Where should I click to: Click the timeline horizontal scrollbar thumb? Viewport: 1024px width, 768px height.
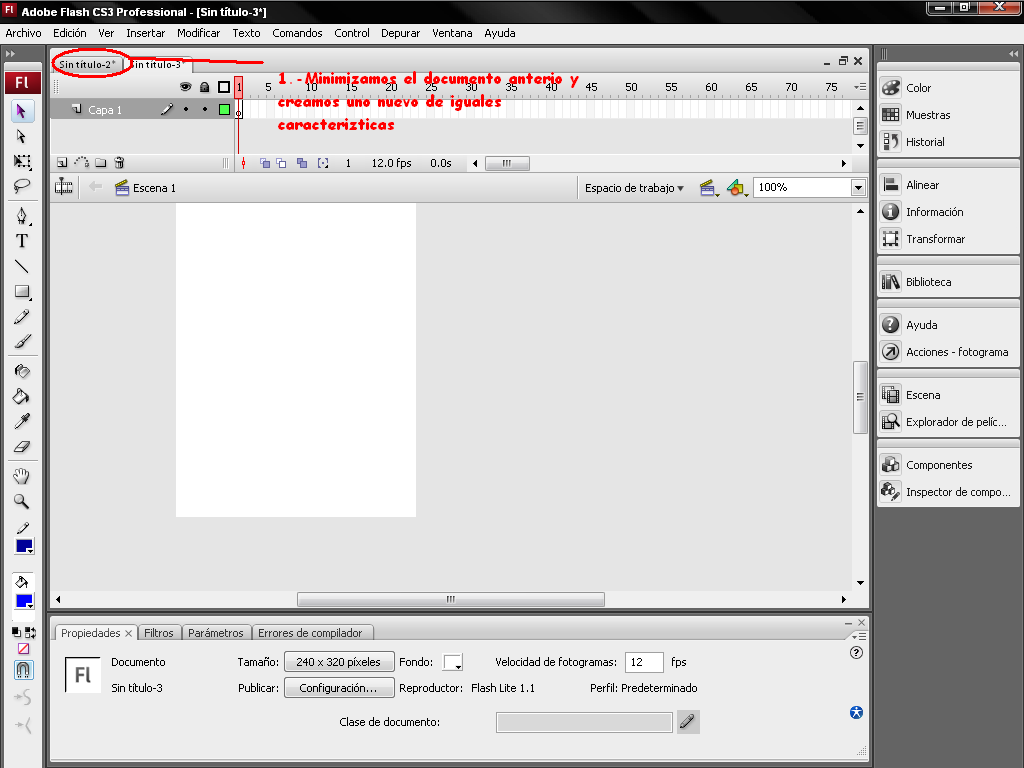[x=507, y=163]
